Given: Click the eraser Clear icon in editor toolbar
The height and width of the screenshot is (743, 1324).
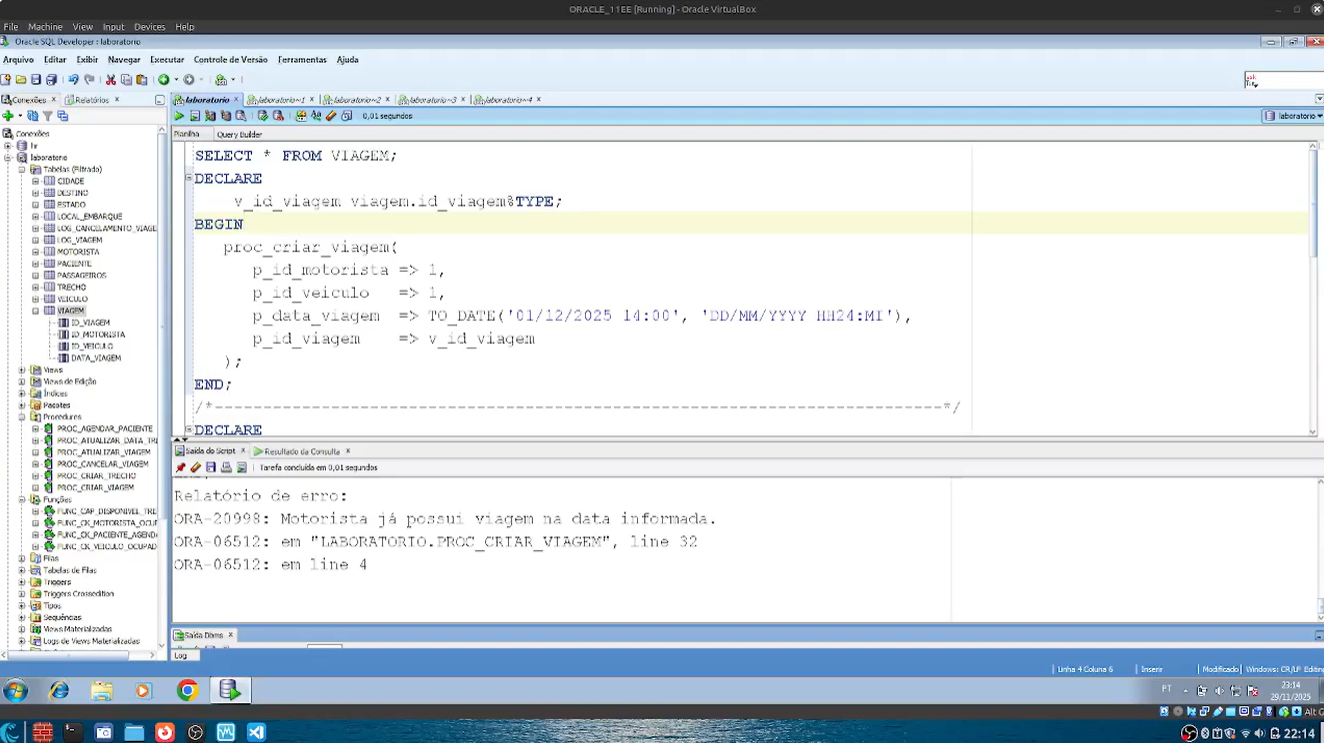Looking at the screenshot, I should [x=331, y=116].
